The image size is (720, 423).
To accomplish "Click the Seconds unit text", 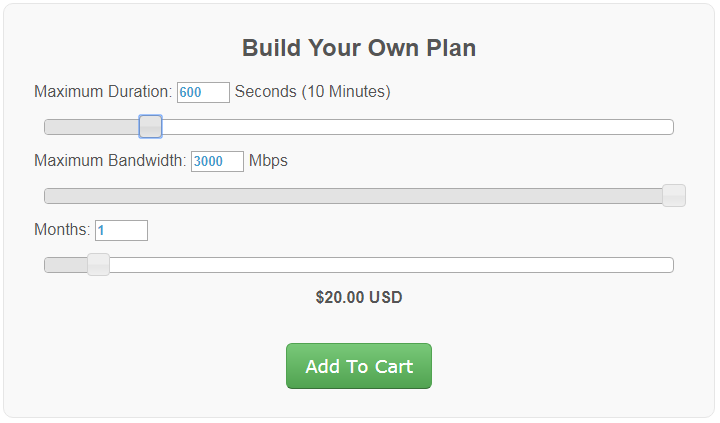I will (x=266, y=92).
